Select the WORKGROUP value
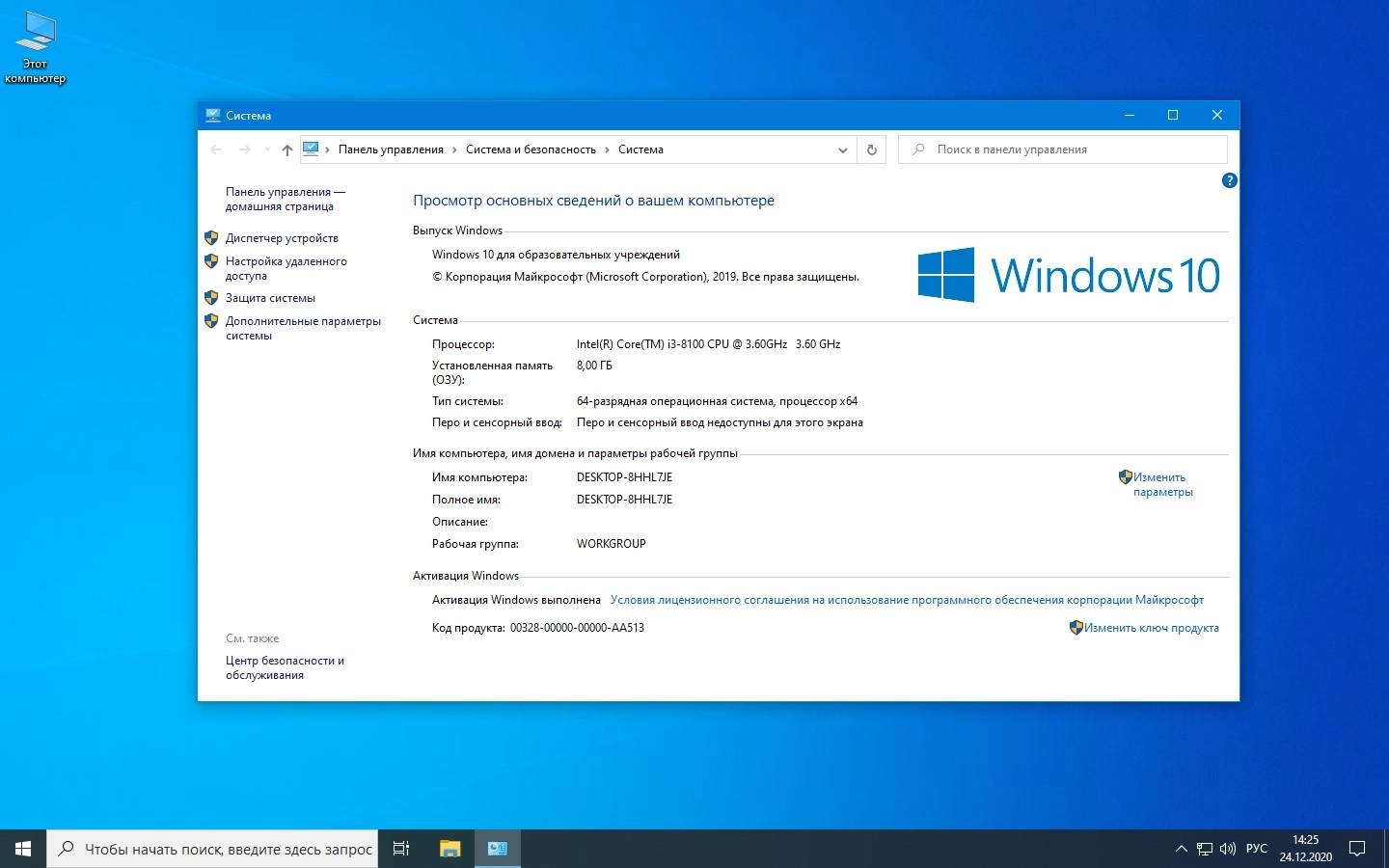This screenshot has width=1389, height=868. click(x=611, y=544)
